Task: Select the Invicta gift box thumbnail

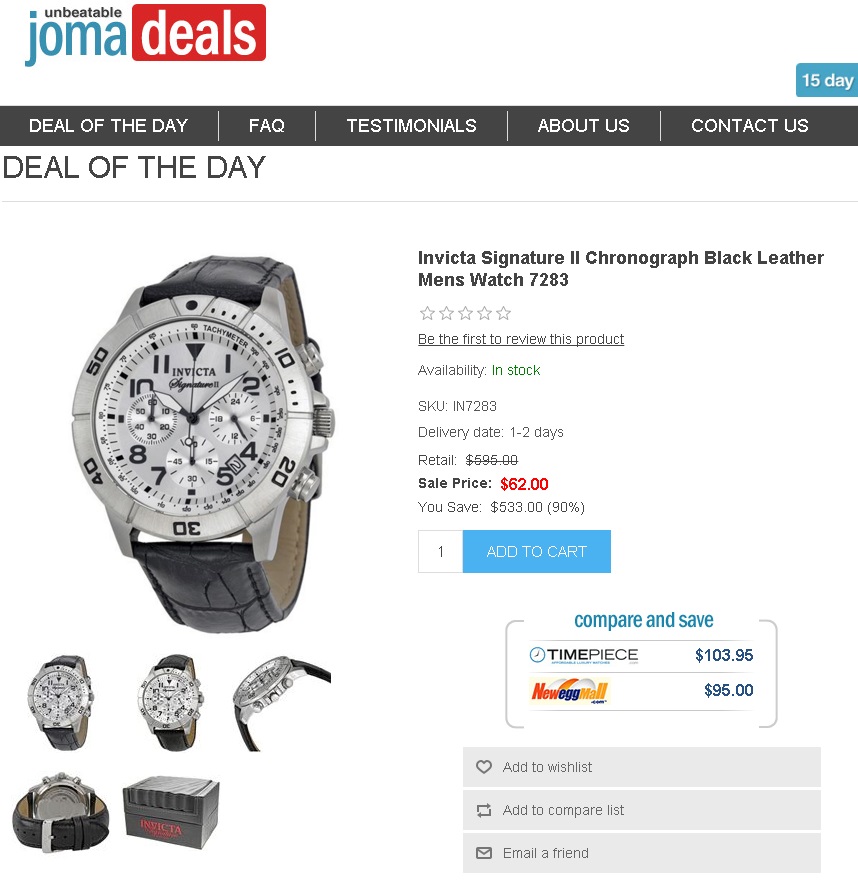Action: click(171, 813)
